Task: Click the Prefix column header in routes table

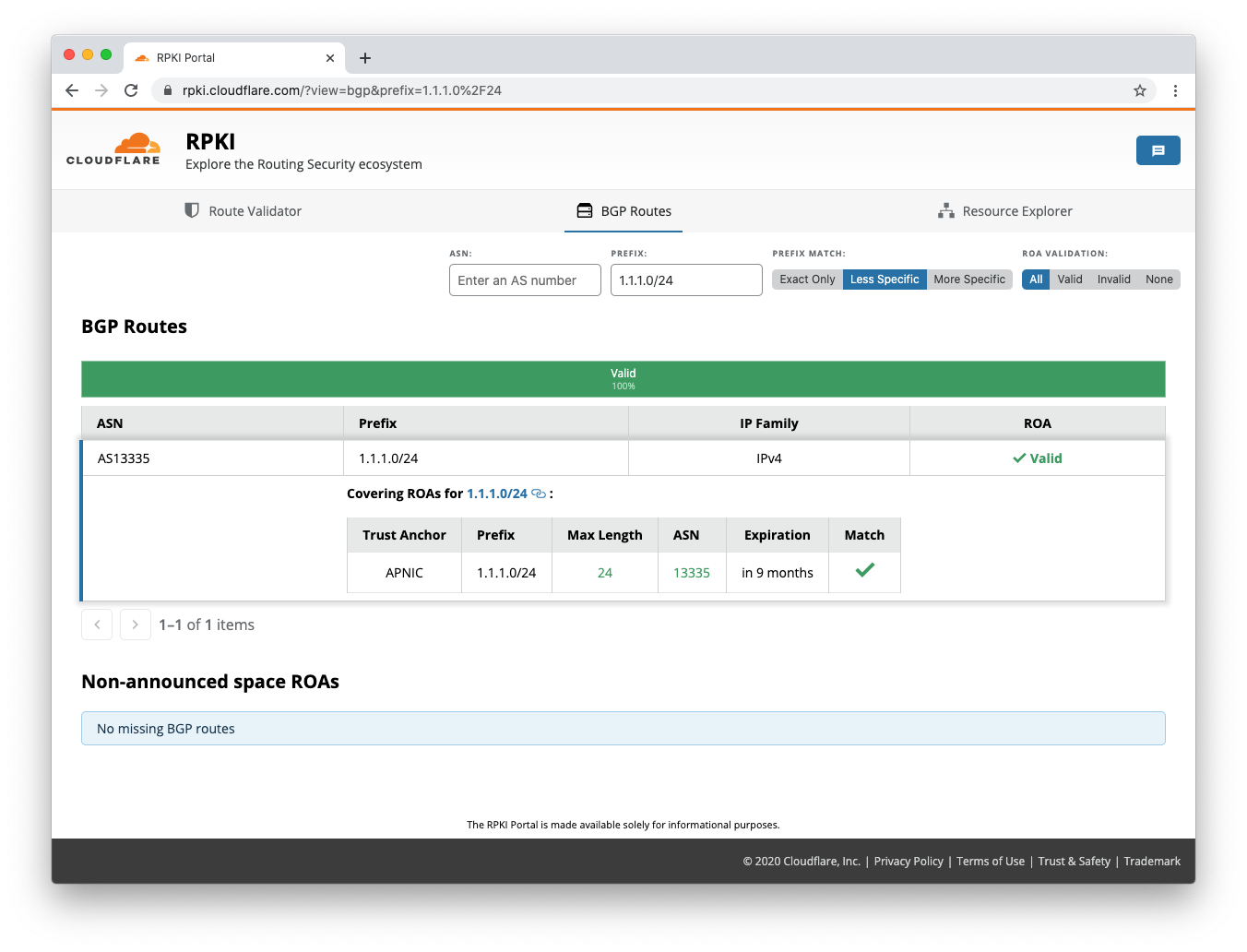Action: (486, 423)
